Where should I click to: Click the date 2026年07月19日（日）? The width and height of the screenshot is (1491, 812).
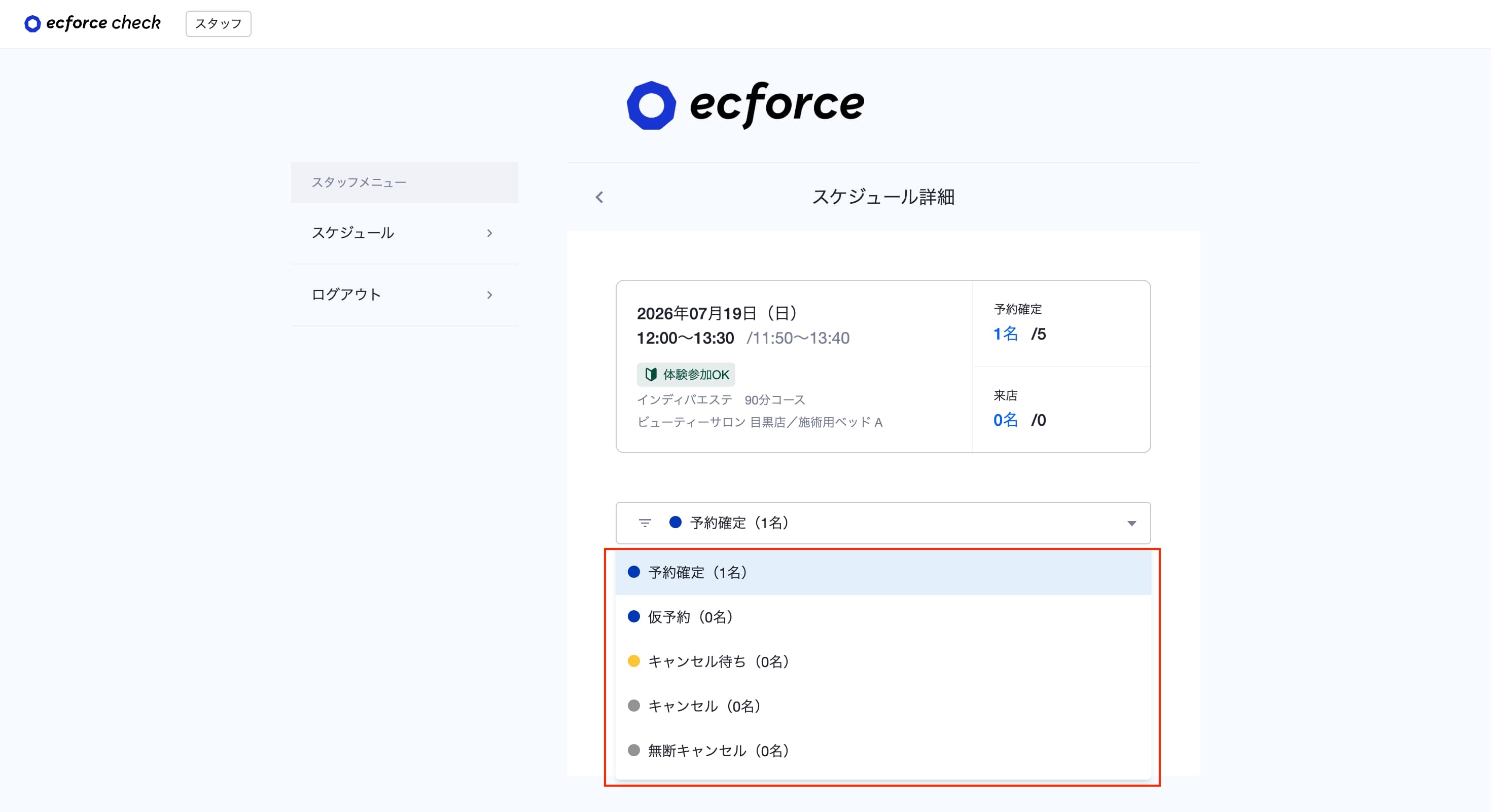[717, 313]
